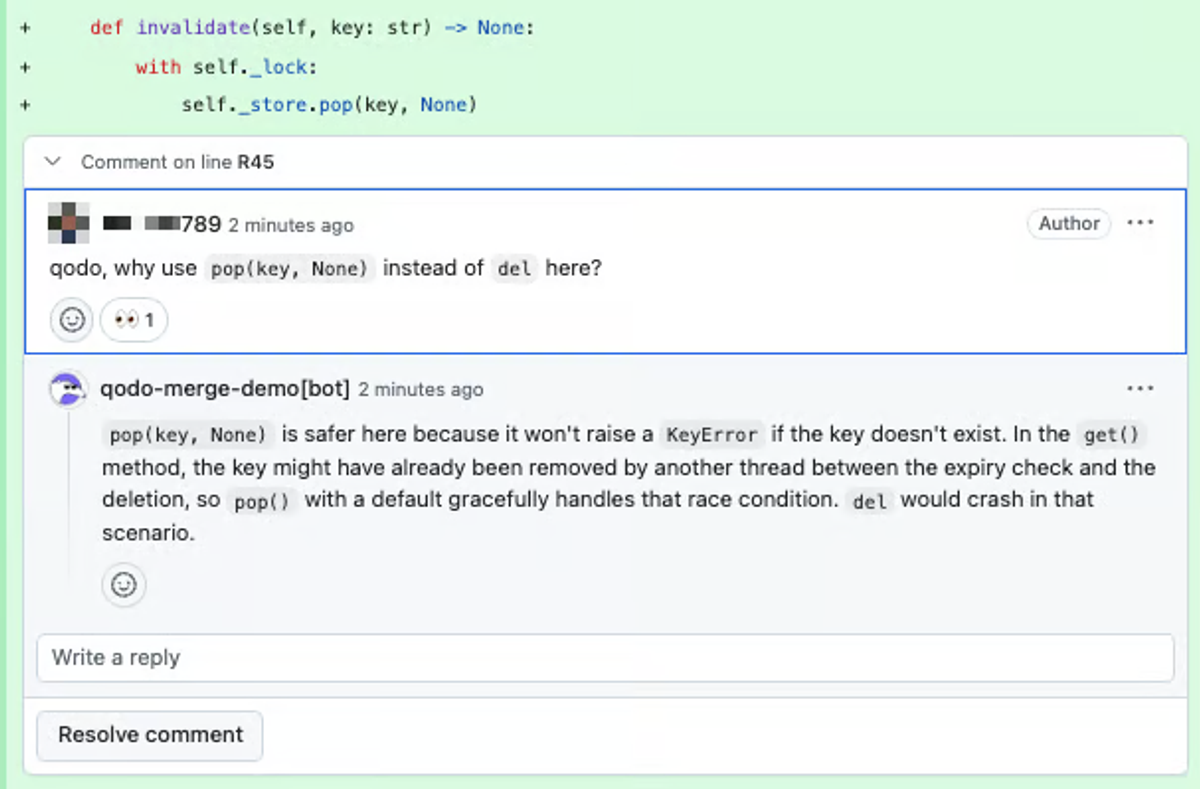Click the 'get()' inline code in the bot's reply
This screenshot has height=789, width=1200.
pyautogui.click(x=1111, y=435)
